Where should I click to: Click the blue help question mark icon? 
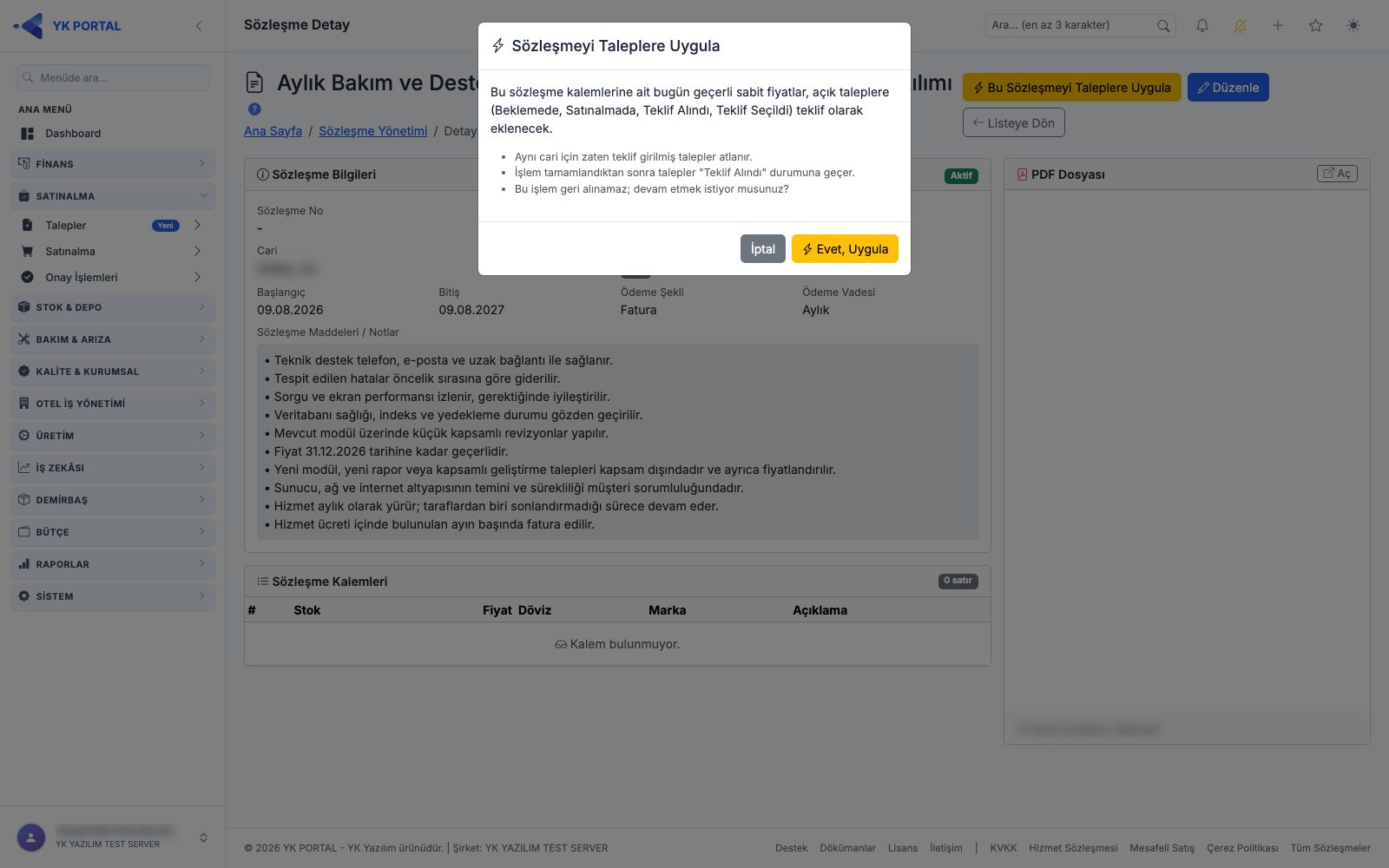pos(254,109)
